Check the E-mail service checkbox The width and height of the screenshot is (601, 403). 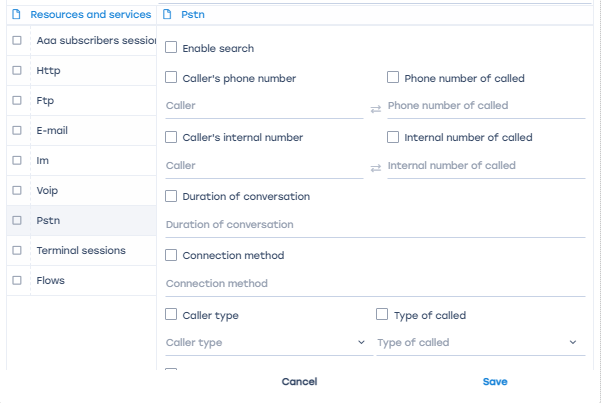click(x=17, y=131)
